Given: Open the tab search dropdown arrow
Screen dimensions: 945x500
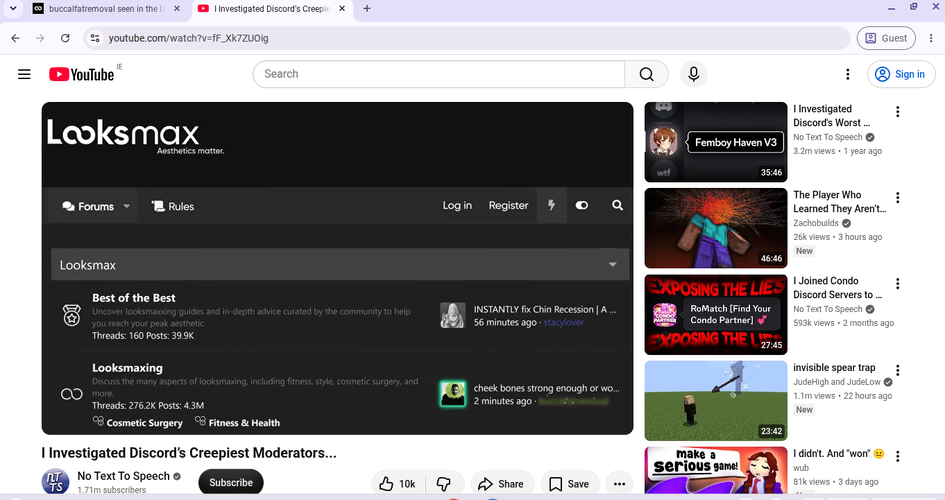Looking at the screenshot, I should tap(13, 8).
